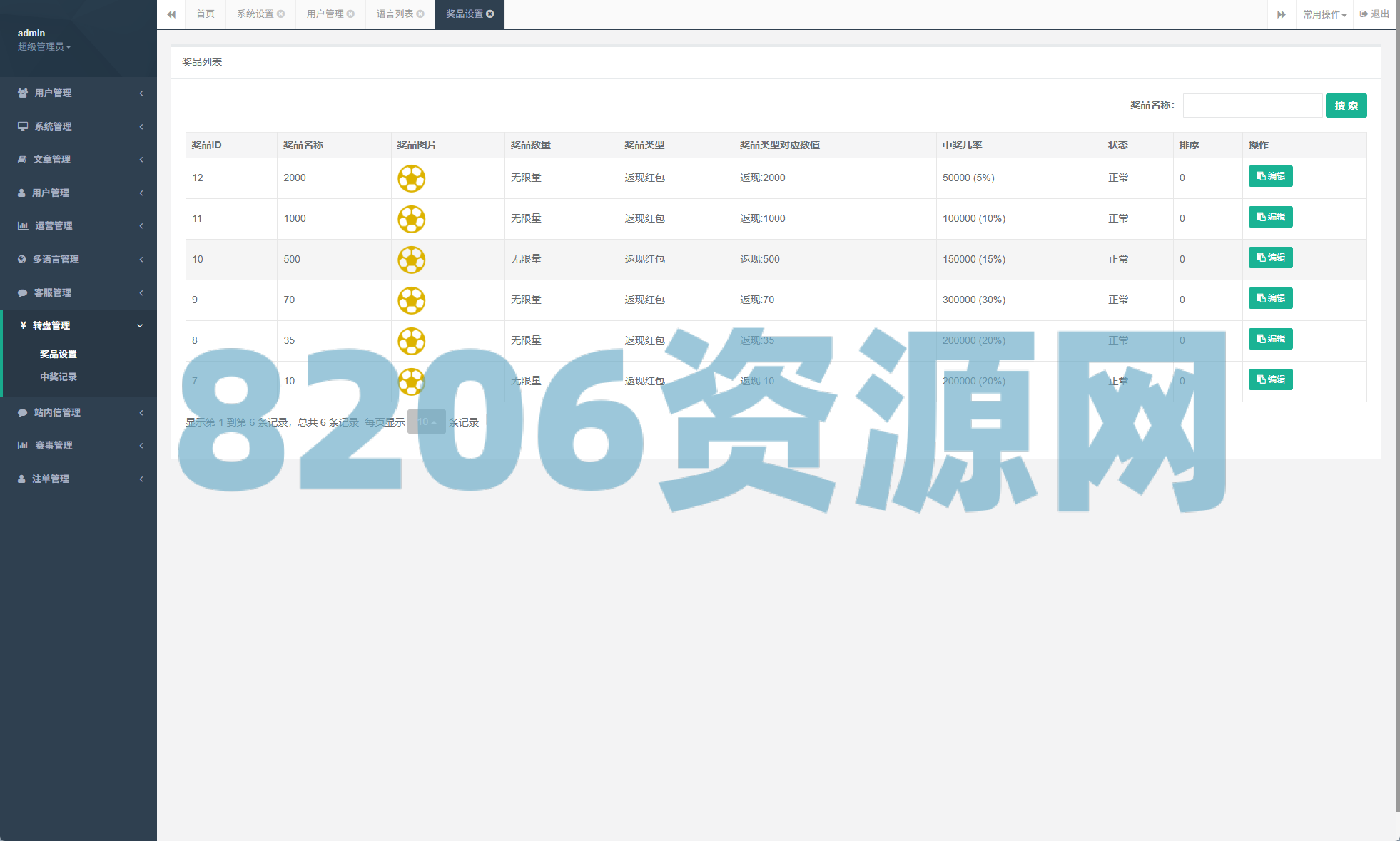Click the bar chart icon beside 运营管理
Viewport: 1400px width, 841px height.
pos(23,225)
